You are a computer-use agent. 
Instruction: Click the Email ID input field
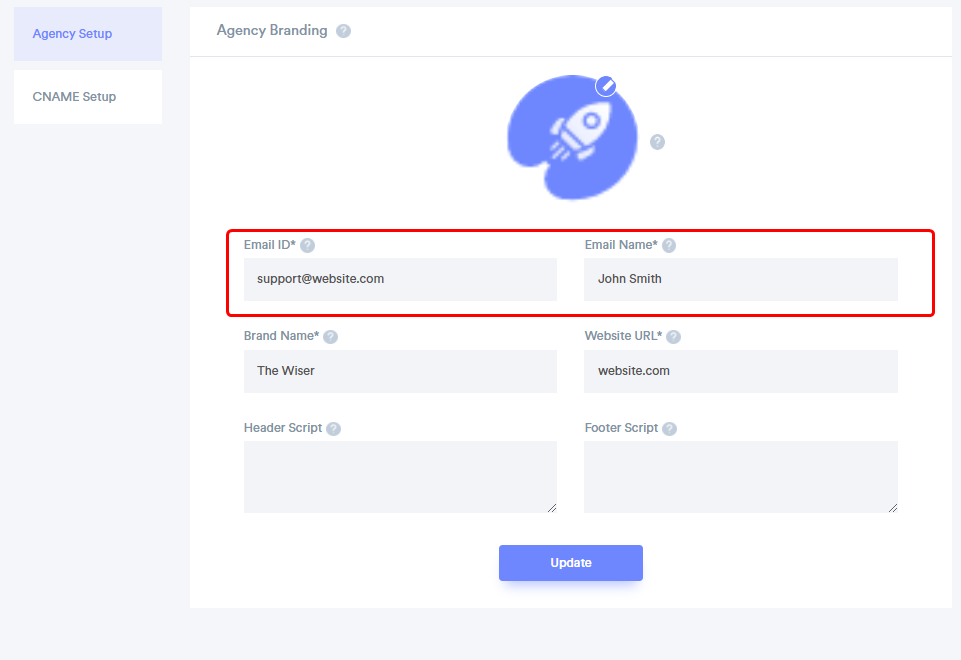point(400,279)
